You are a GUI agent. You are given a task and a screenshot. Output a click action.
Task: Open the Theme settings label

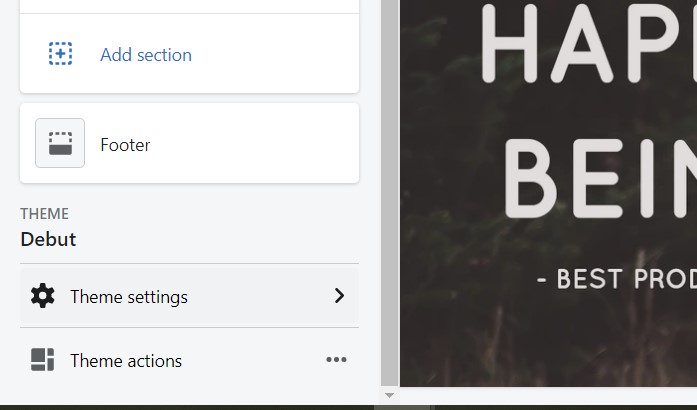[129, 297]
